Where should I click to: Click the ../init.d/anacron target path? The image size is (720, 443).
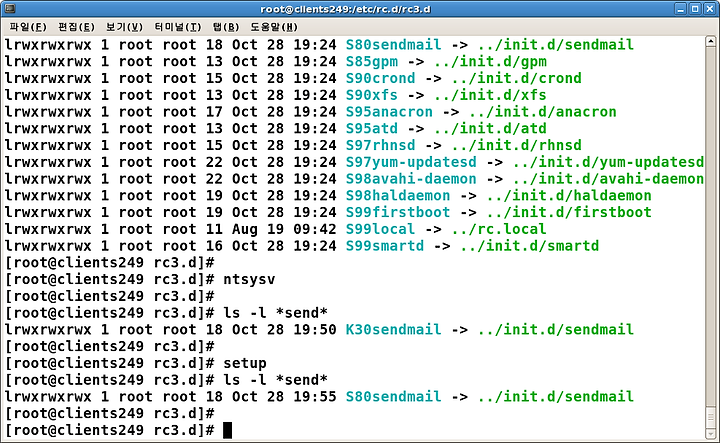pos(543,112)
